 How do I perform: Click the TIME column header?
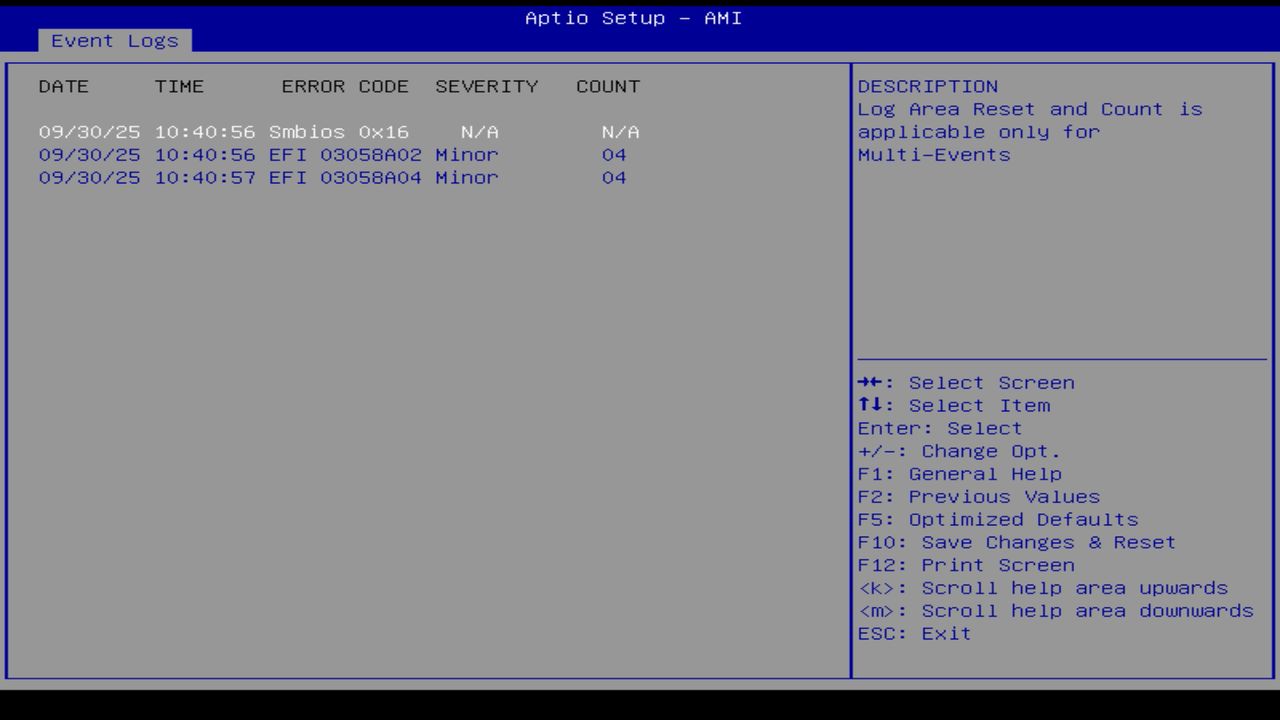180,86
